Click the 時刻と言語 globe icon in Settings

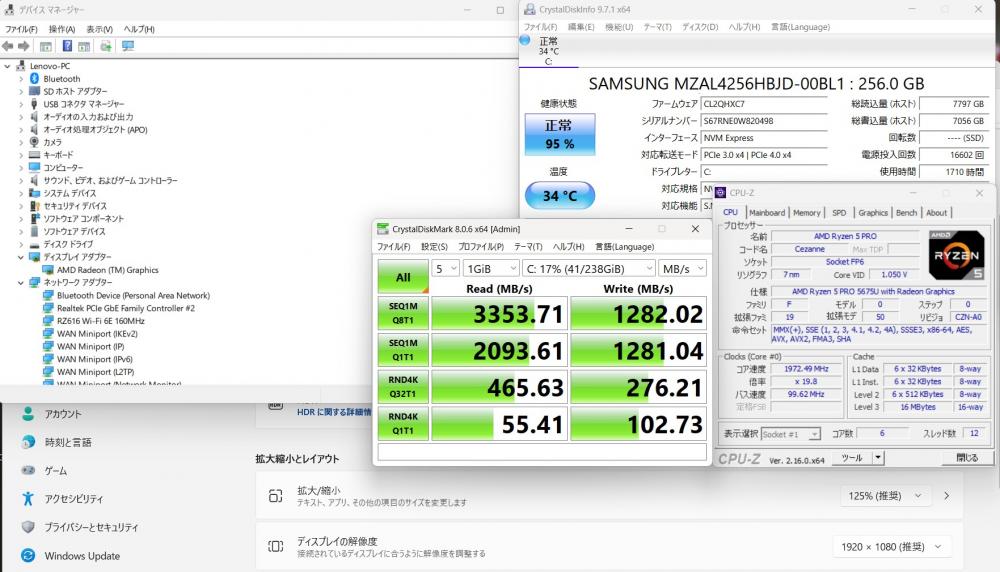point(28,442)
